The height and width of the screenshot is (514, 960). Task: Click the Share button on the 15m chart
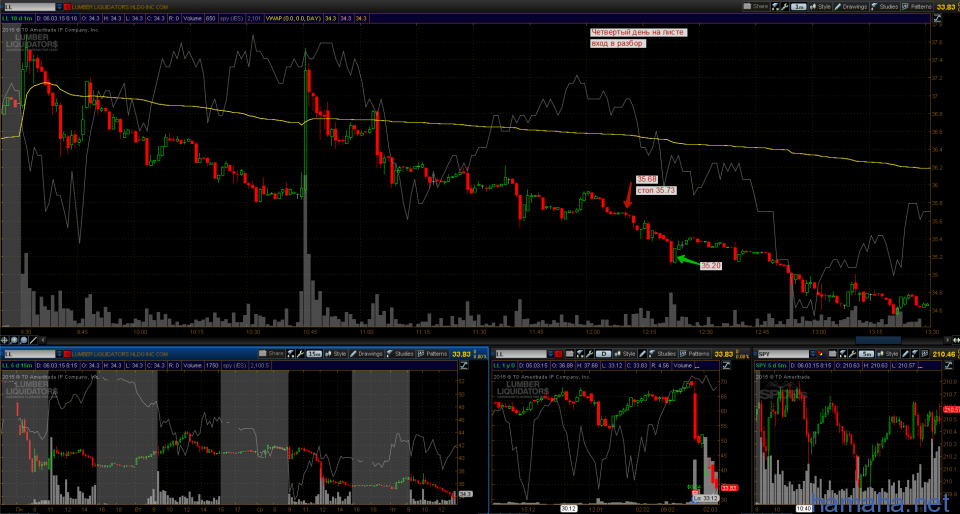click(x=271, y=354)
